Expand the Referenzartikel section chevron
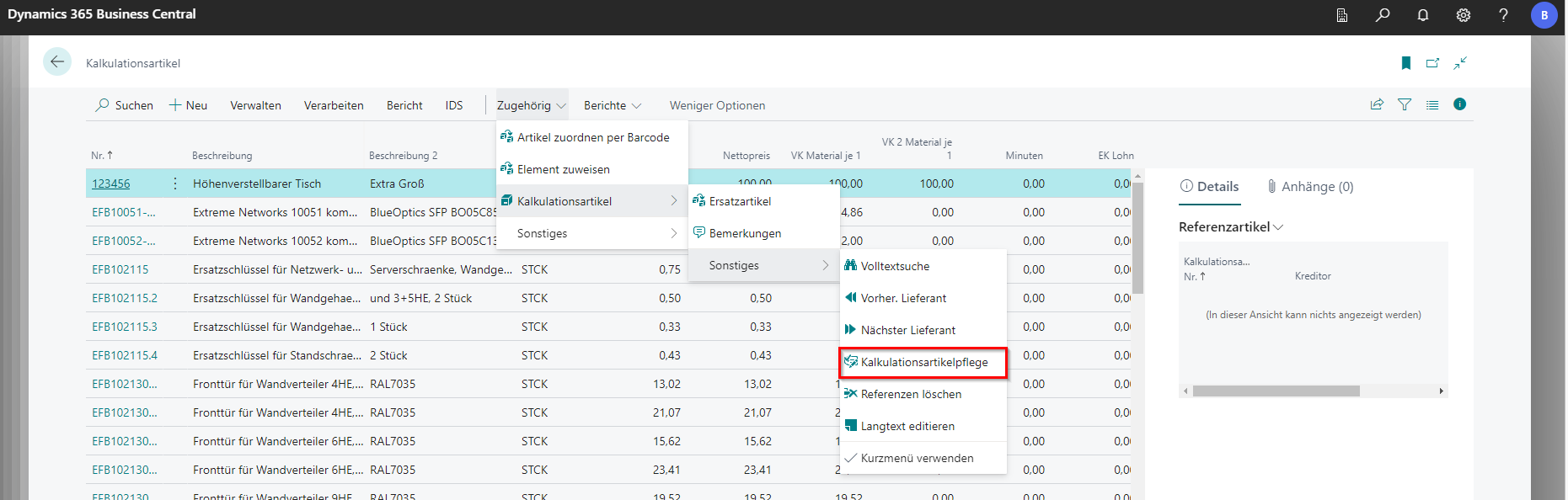1568x500 pixels. pos(1278,227)
